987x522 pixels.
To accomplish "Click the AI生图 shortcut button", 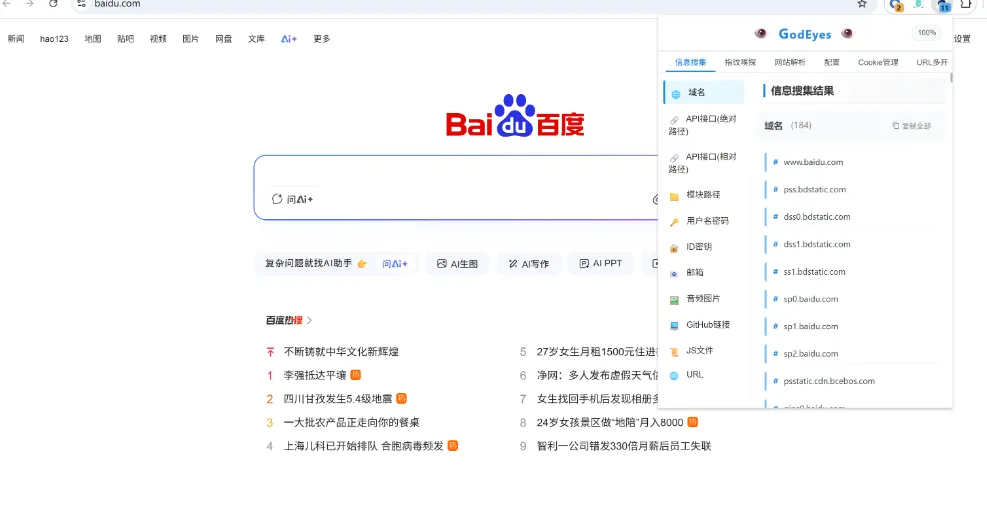I will (x=458, y=264).
